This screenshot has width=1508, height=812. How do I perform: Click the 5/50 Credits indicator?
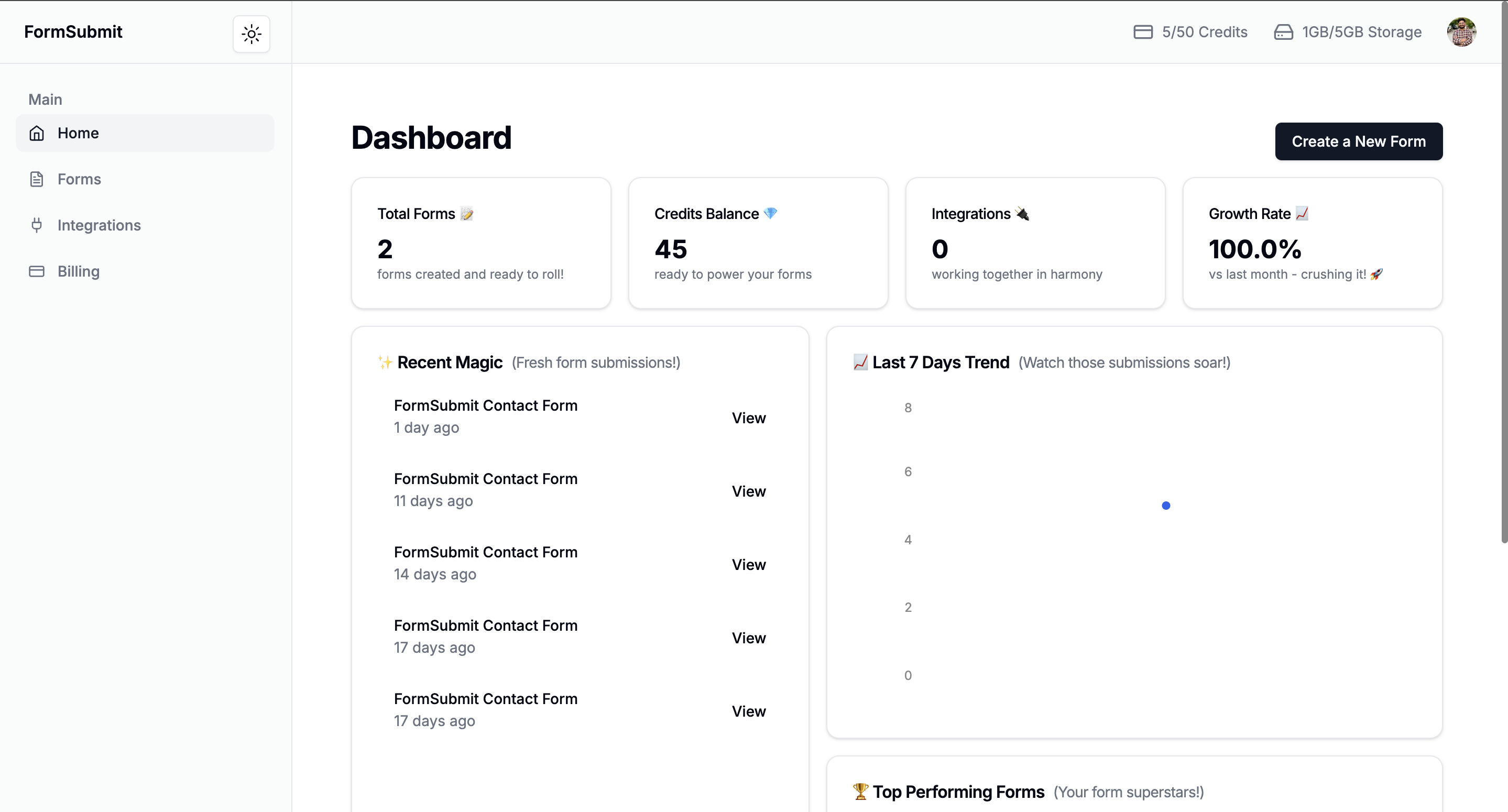pos(1204,31)
